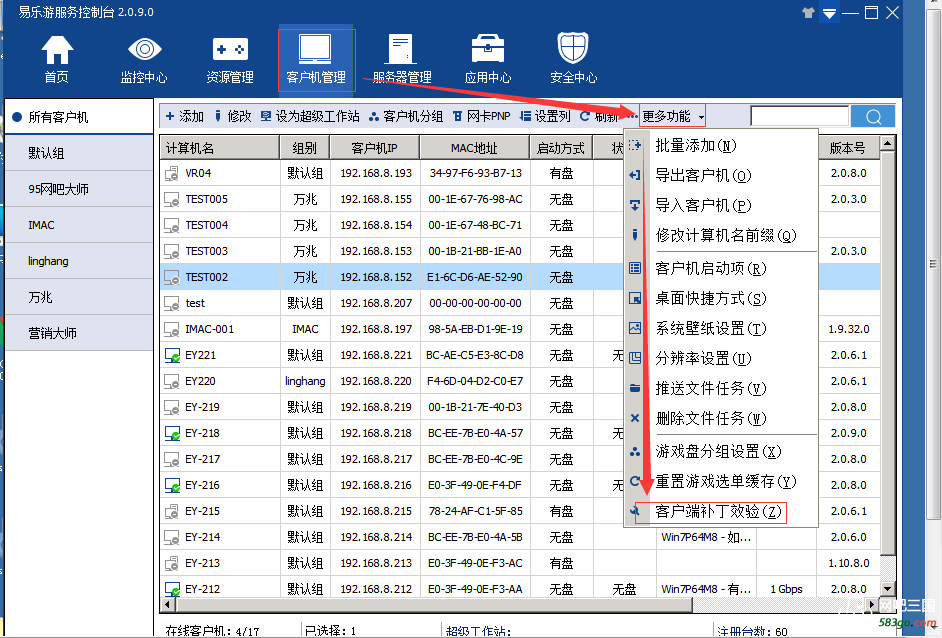Image resolution: width=942 pixels, height=638 pixels.
Task: Click 添加 in the toolbar
Action: point(185,117)
